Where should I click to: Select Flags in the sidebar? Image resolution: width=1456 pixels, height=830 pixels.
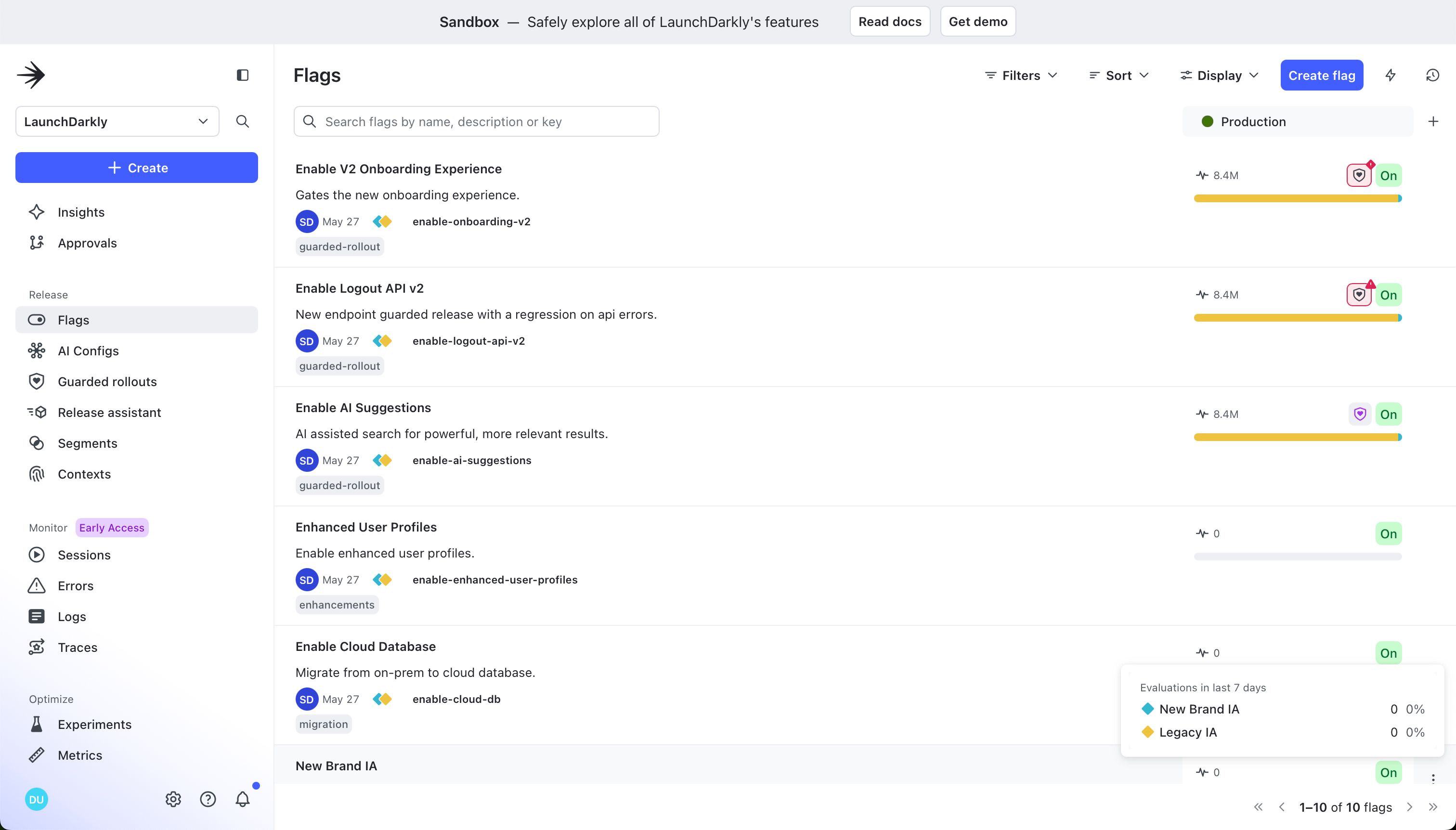pos(137,320)
